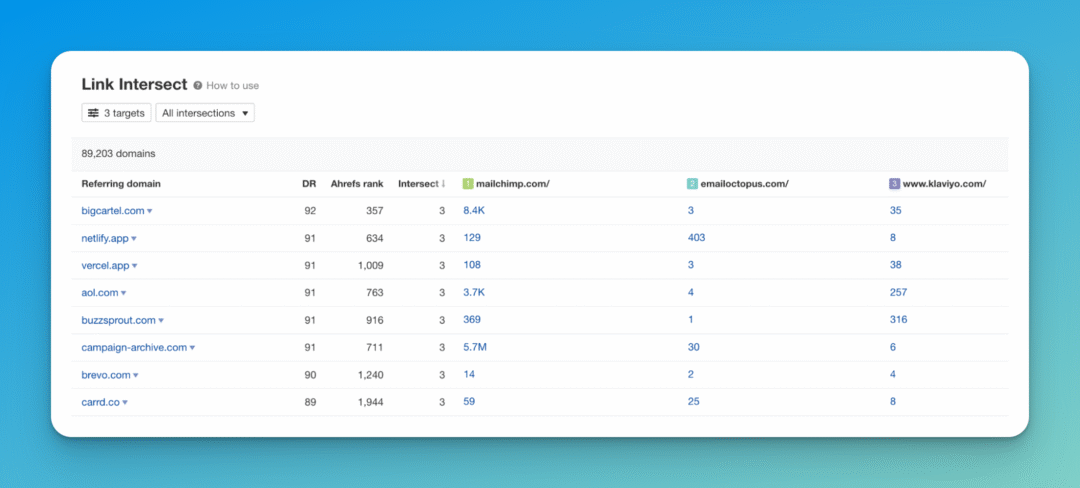Expand the bigcartel.com dropdown arrow
Image resolution: width=1080 pixels, height=488 pixels.
[149, 211]
